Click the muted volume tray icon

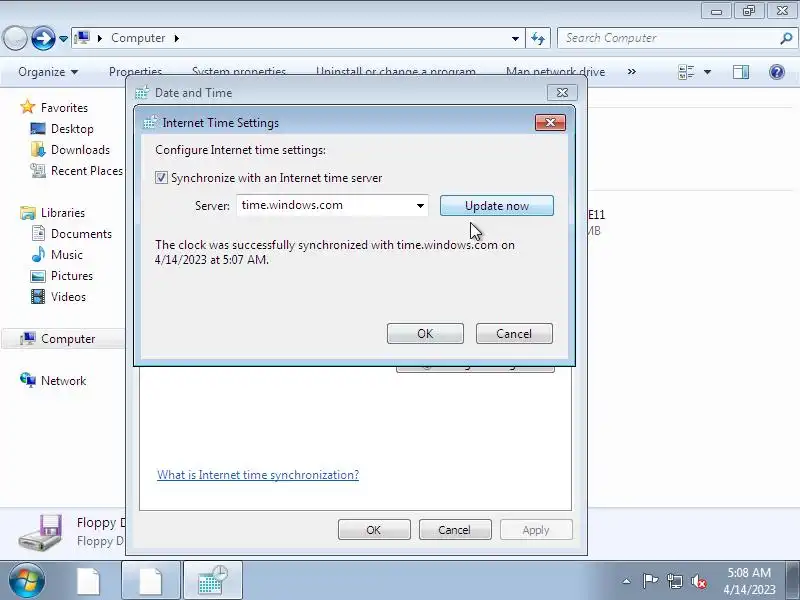click(x=699, y=581)
